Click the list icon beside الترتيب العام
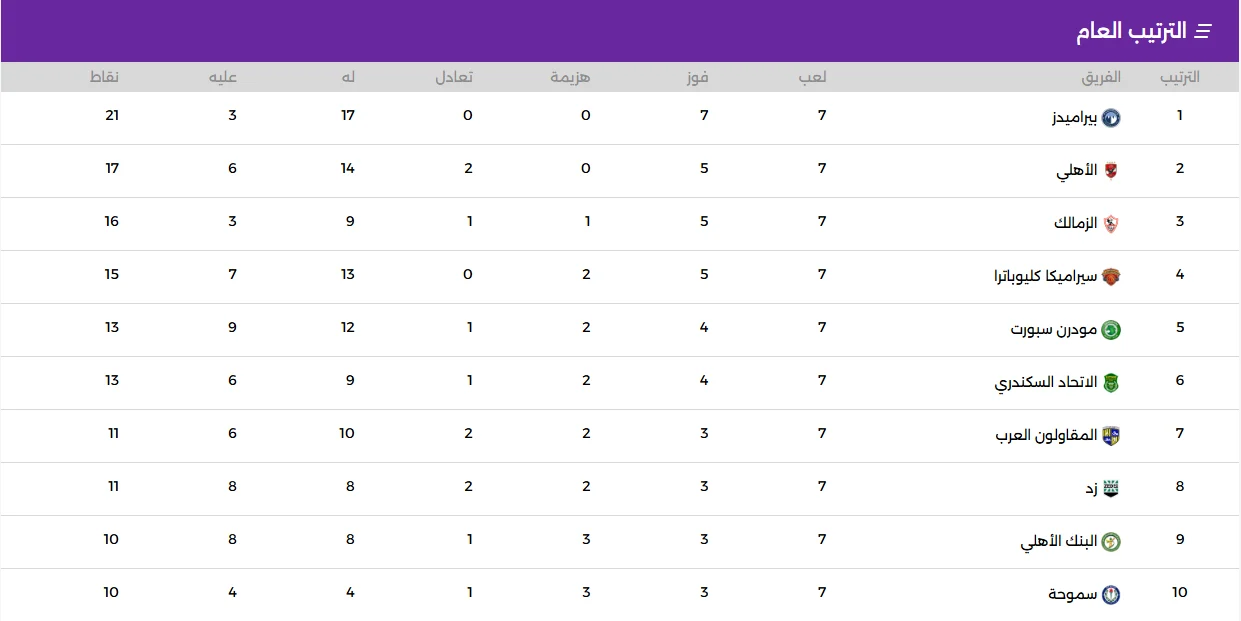 [1203, 32]
